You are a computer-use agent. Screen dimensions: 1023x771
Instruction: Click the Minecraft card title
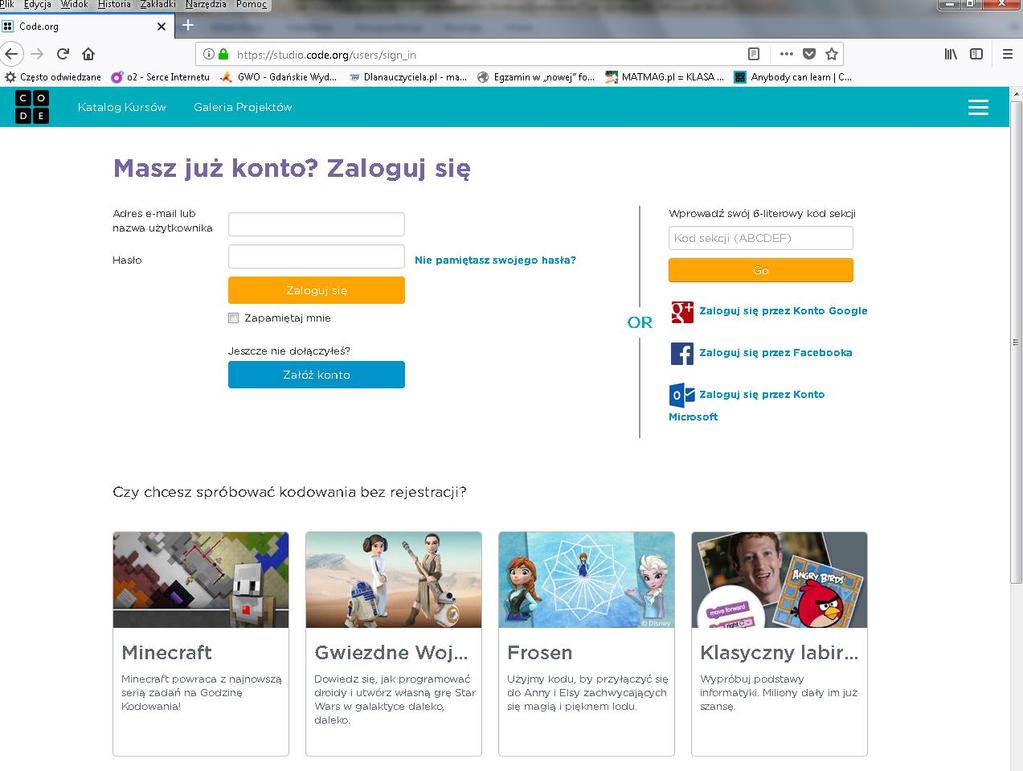166,652
